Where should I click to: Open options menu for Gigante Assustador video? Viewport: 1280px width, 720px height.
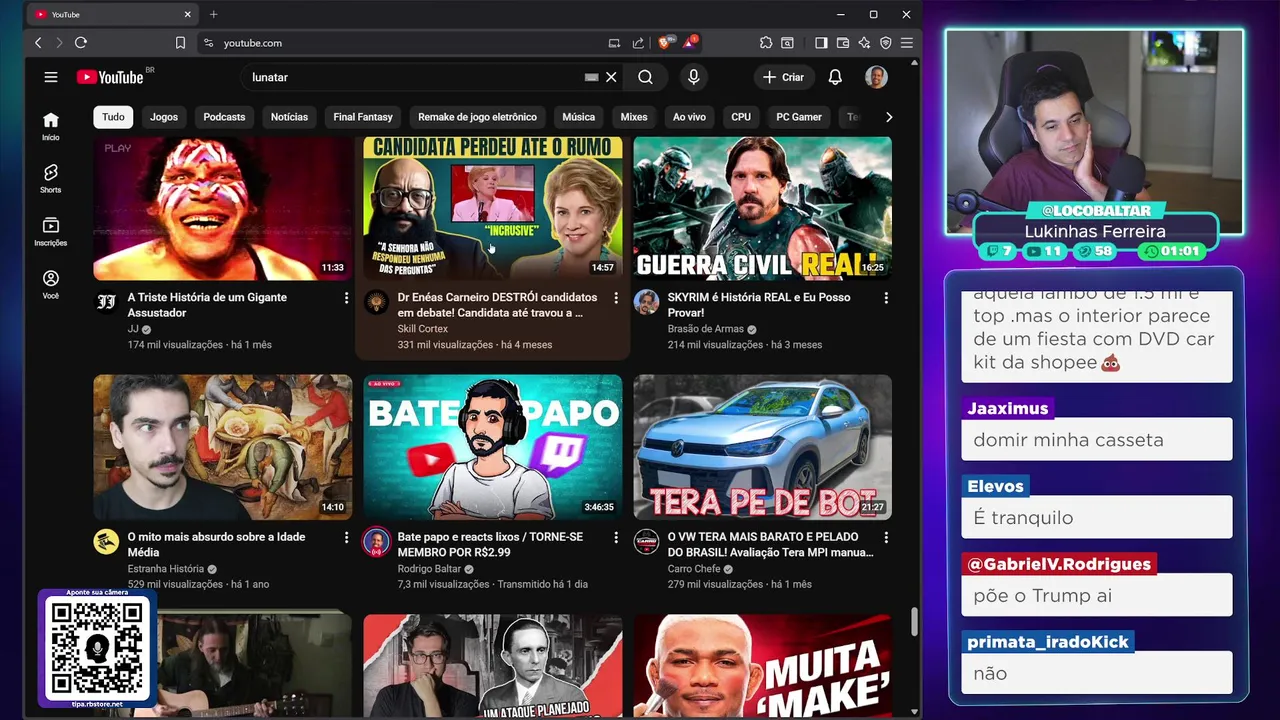pos(346,298)
